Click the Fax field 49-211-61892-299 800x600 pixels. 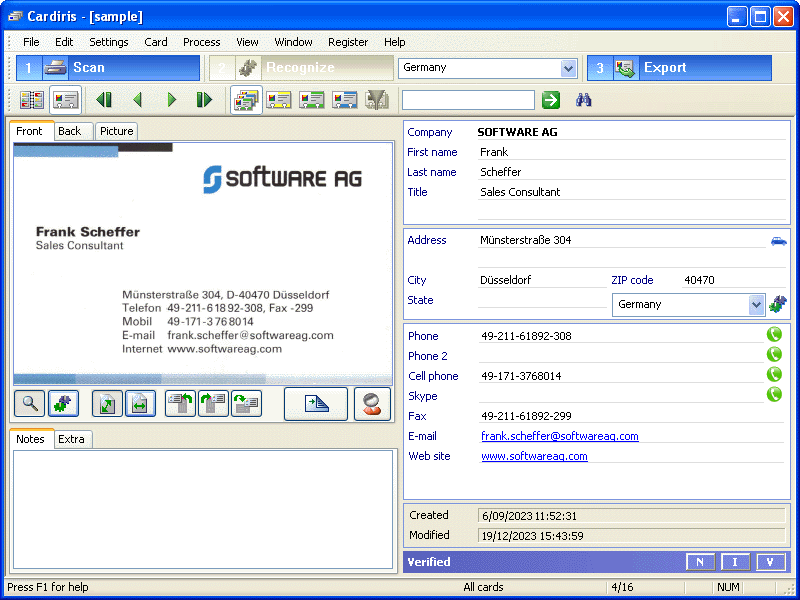[631, 416]
